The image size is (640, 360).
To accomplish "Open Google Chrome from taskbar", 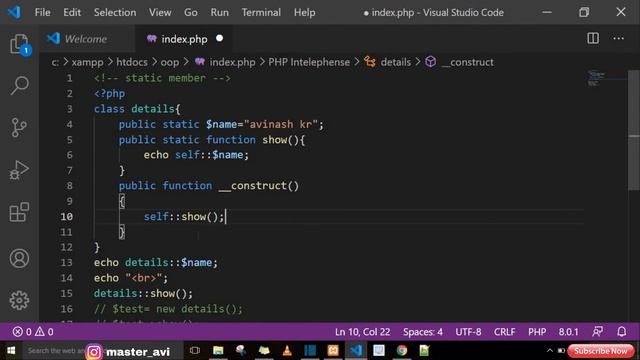I will click(402, 351).
